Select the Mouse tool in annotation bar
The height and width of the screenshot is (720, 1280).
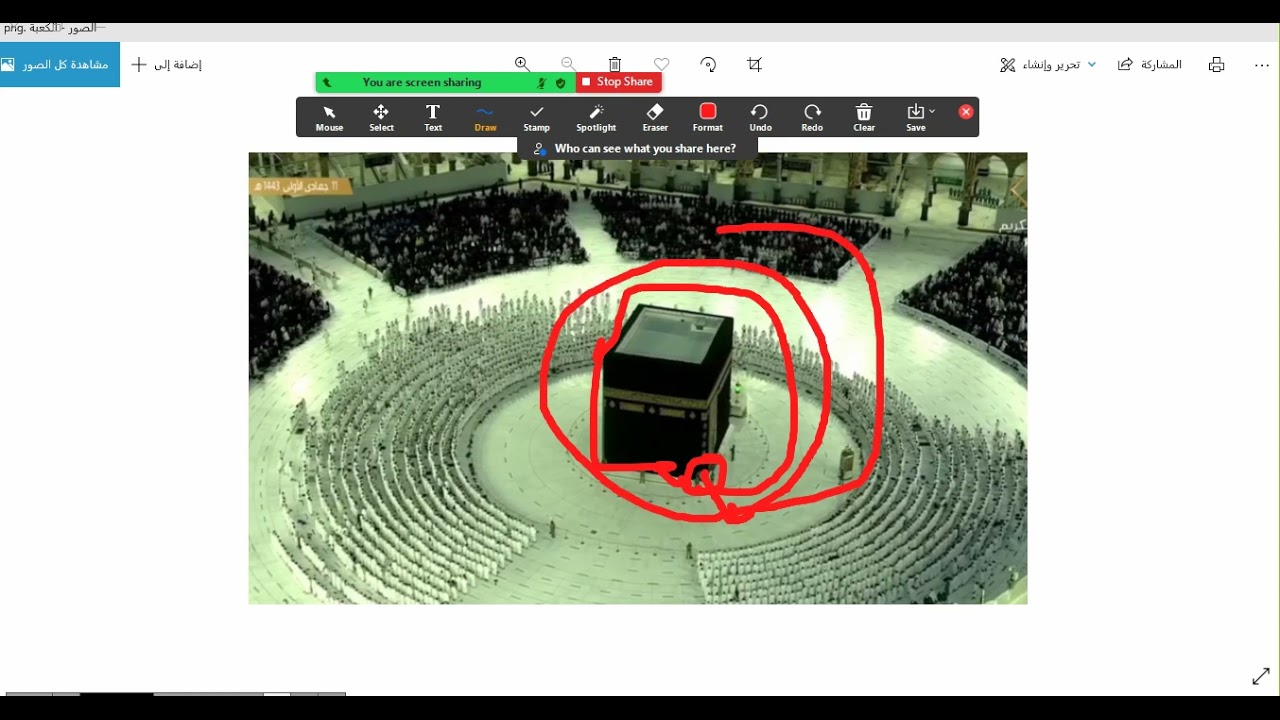pos(329,118)
